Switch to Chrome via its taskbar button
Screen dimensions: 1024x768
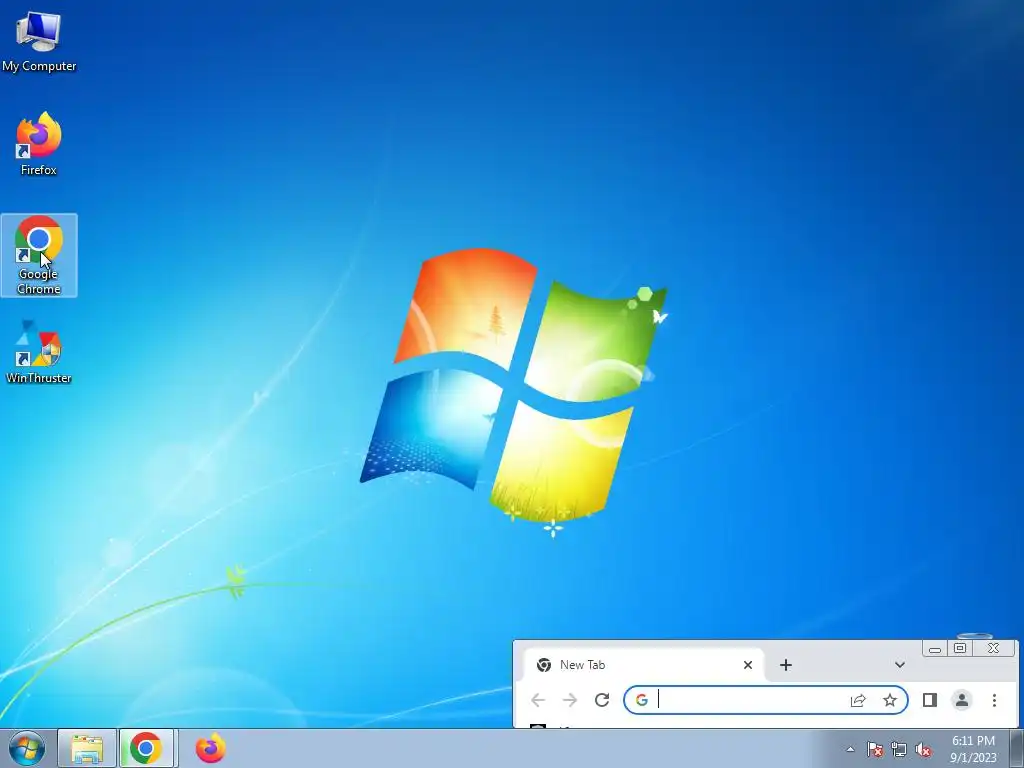(x=146, y=748)
